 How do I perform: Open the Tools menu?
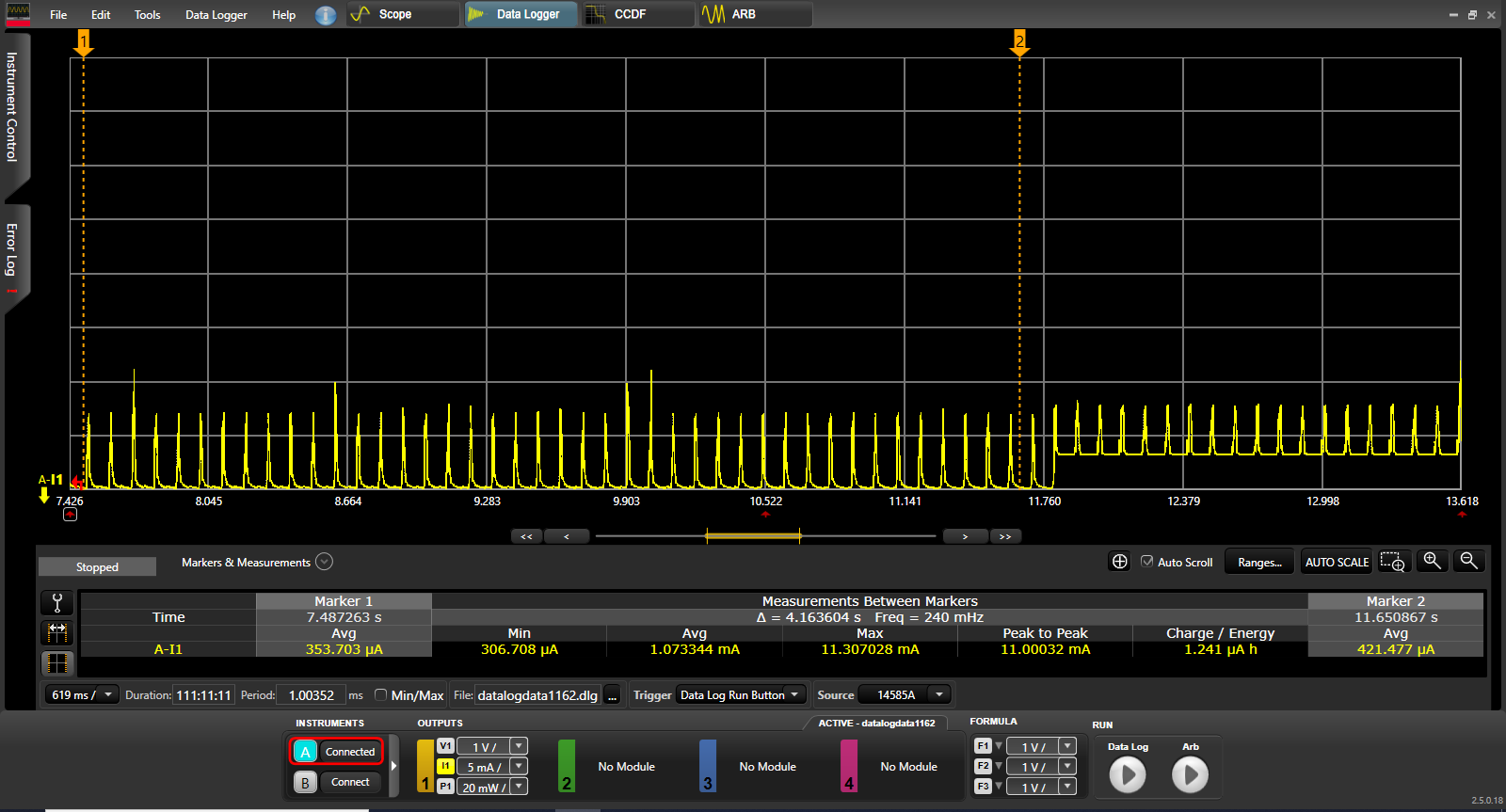[x=147, y=15]
